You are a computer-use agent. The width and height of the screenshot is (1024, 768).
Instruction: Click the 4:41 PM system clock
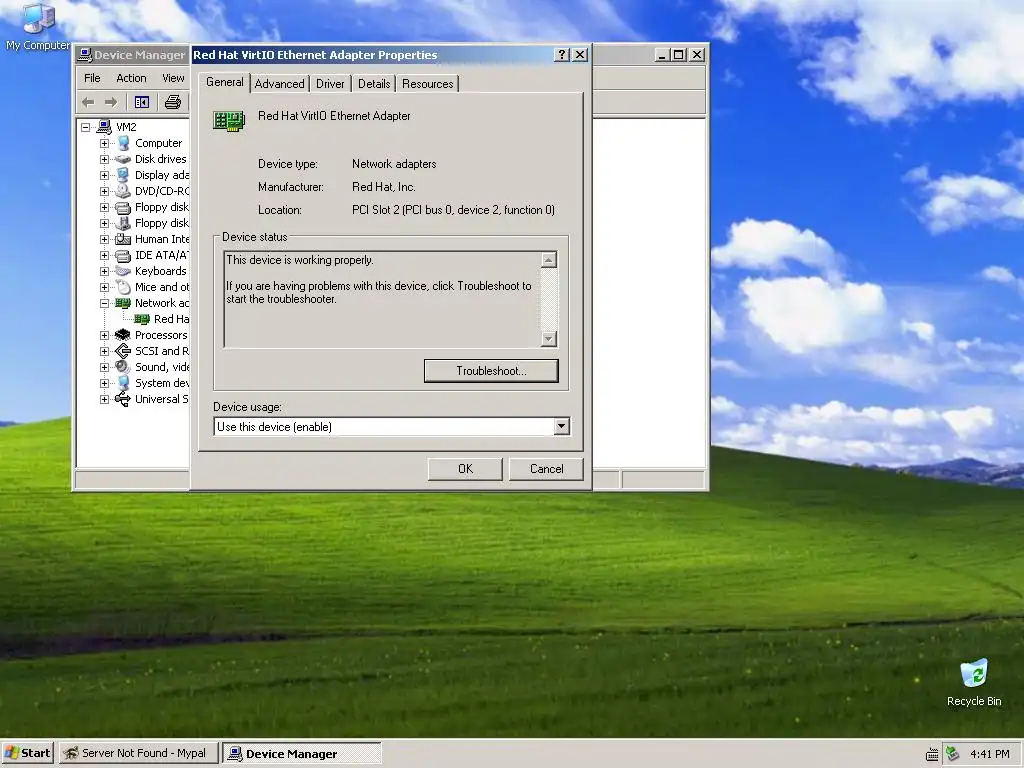(x=989, y=754)
